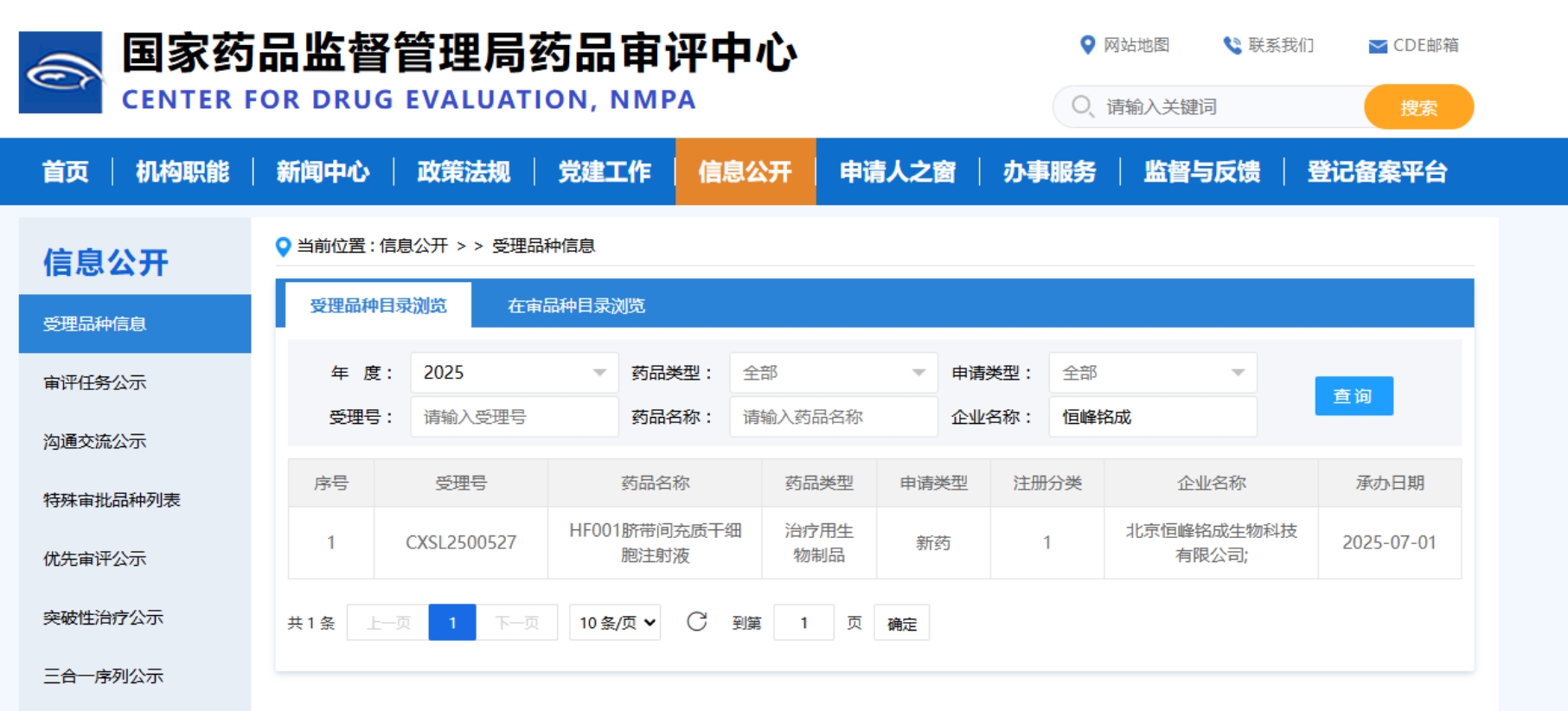Image resolution: width=1568 pixels, height=711 pixels.
Task: Switch to 在审品种目录浏览 tab
Action: (576, 305)
